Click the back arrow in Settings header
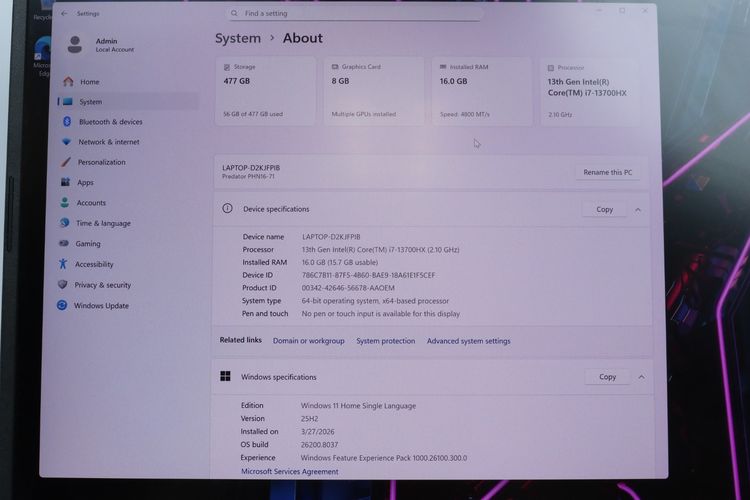The height and width of the screenshot is (500, 750). (64, 14)
